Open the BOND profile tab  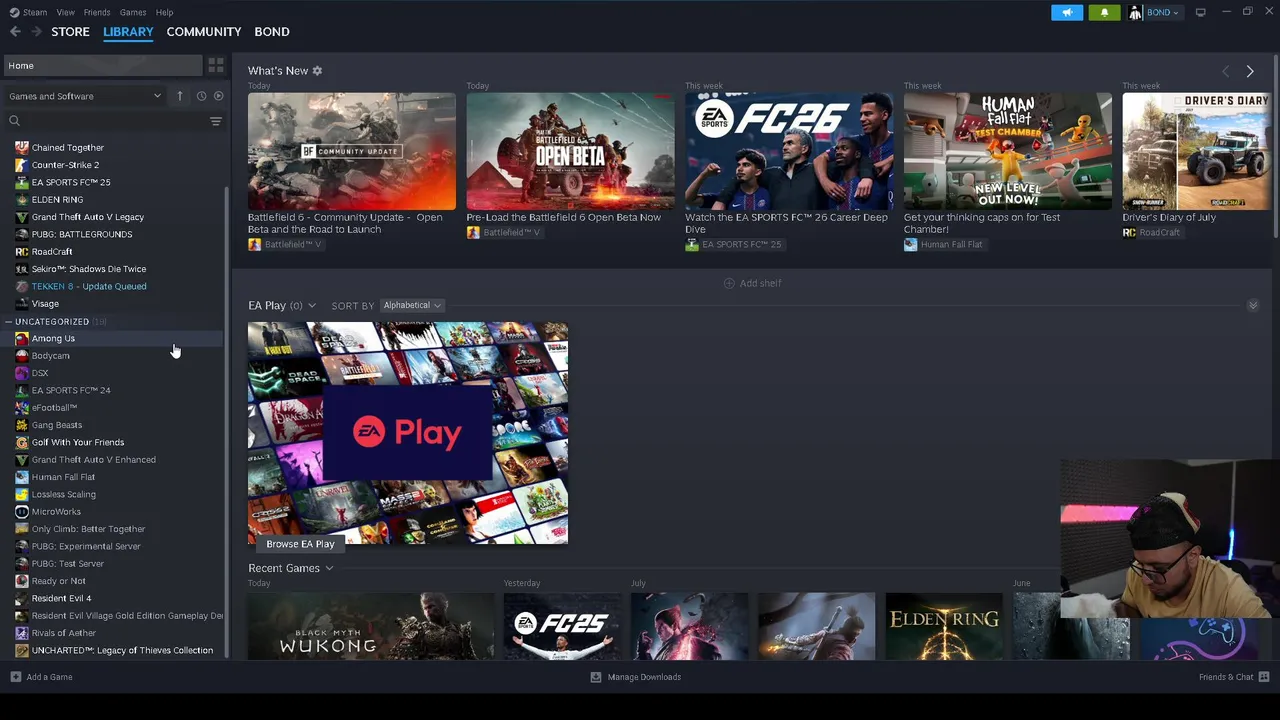click(272, 32)
